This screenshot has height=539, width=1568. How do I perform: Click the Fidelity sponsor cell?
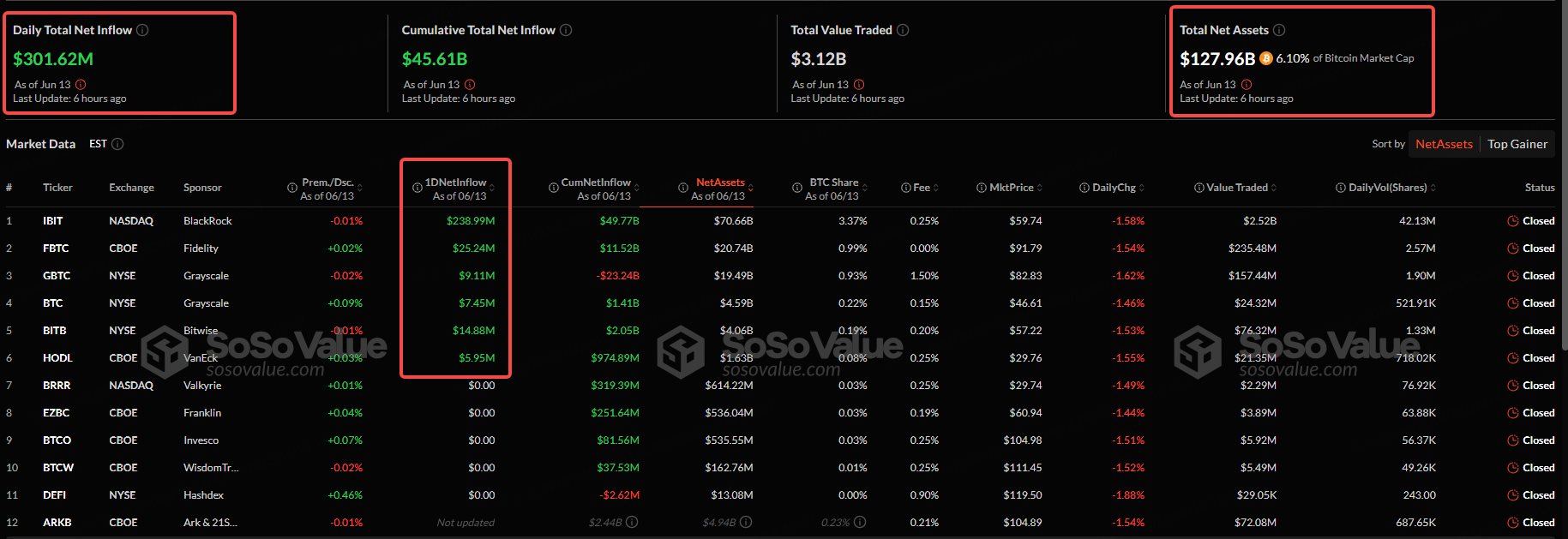201,249
